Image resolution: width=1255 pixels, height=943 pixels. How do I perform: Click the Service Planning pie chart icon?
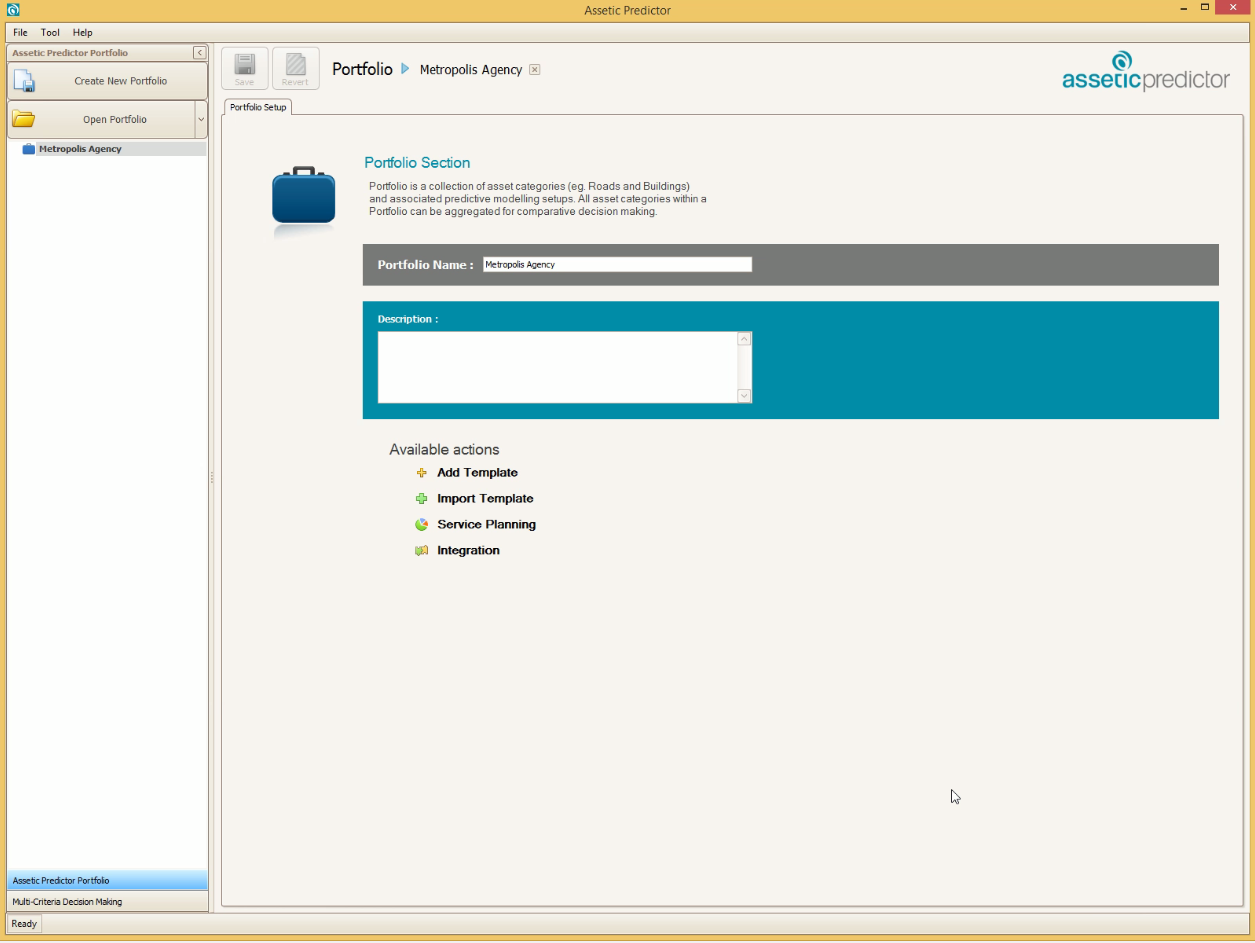[422, 525]
